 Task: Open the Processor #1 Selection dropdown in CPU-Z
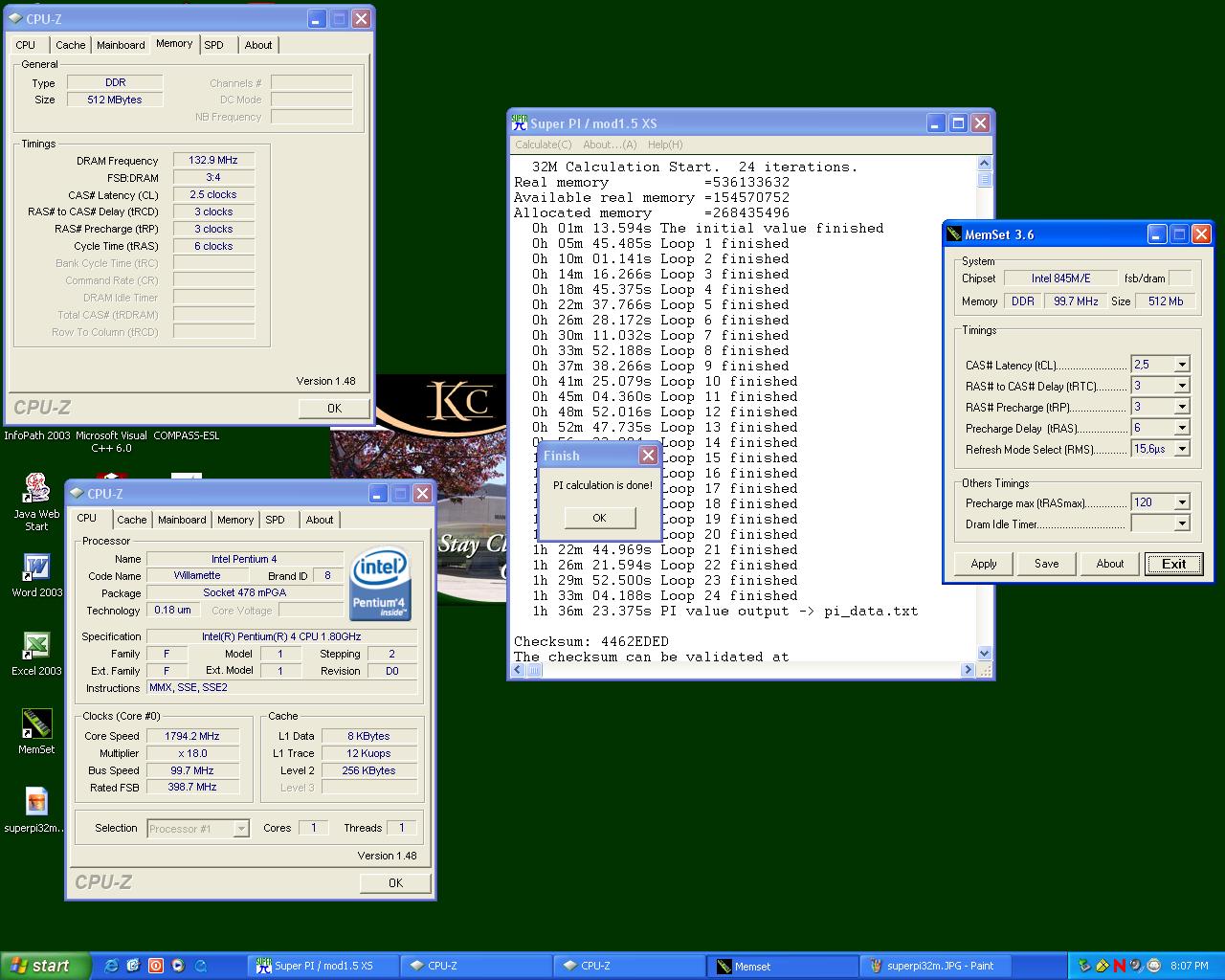[241, 829]
